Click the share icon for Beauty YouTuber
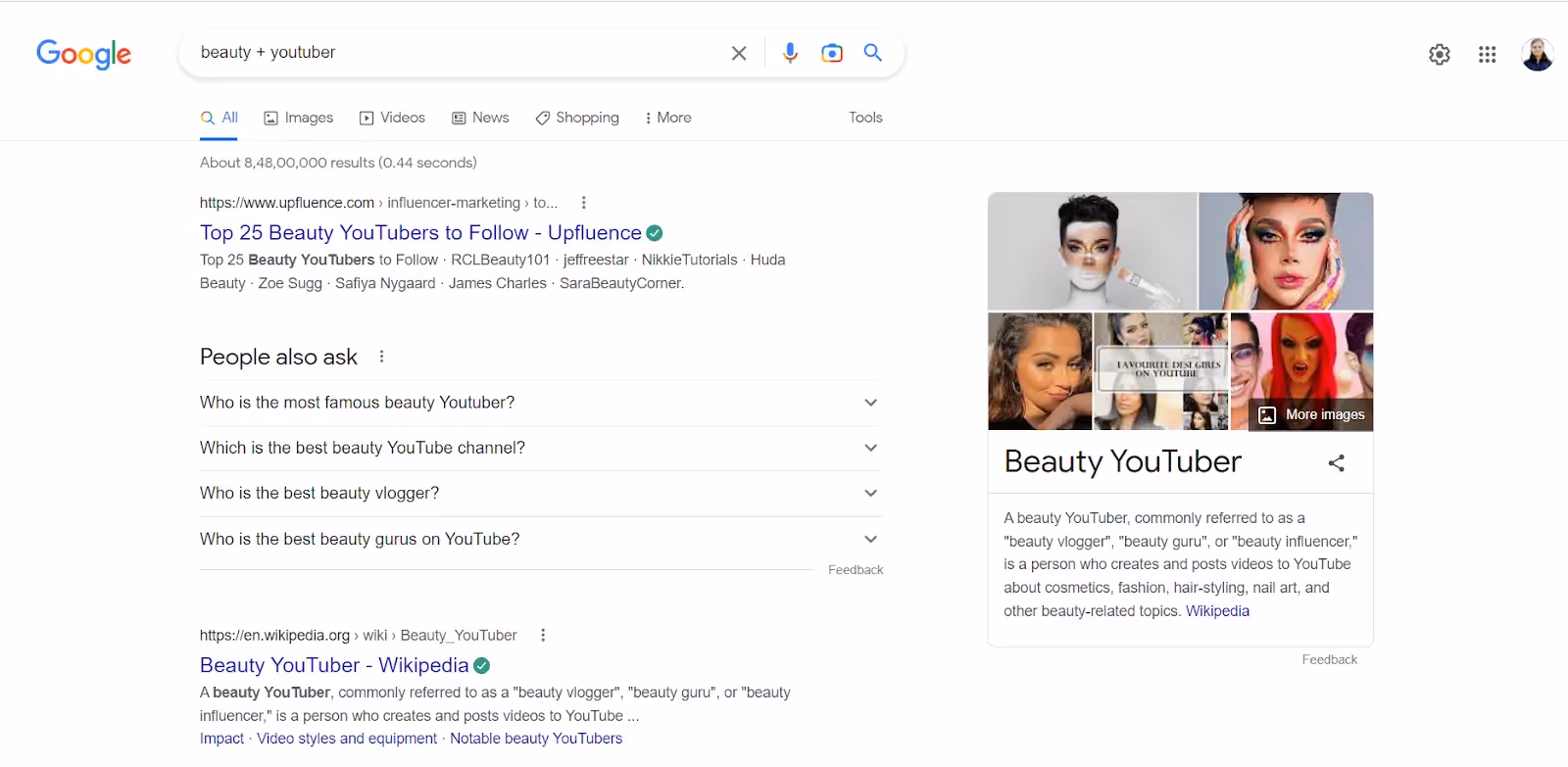 (x=1337, y=463)
